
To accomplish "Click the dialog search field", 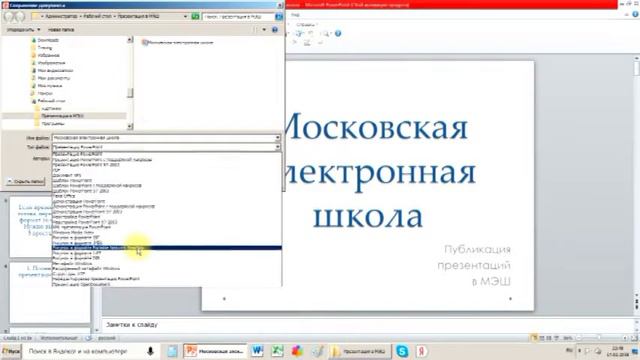I will coord(238,17).
